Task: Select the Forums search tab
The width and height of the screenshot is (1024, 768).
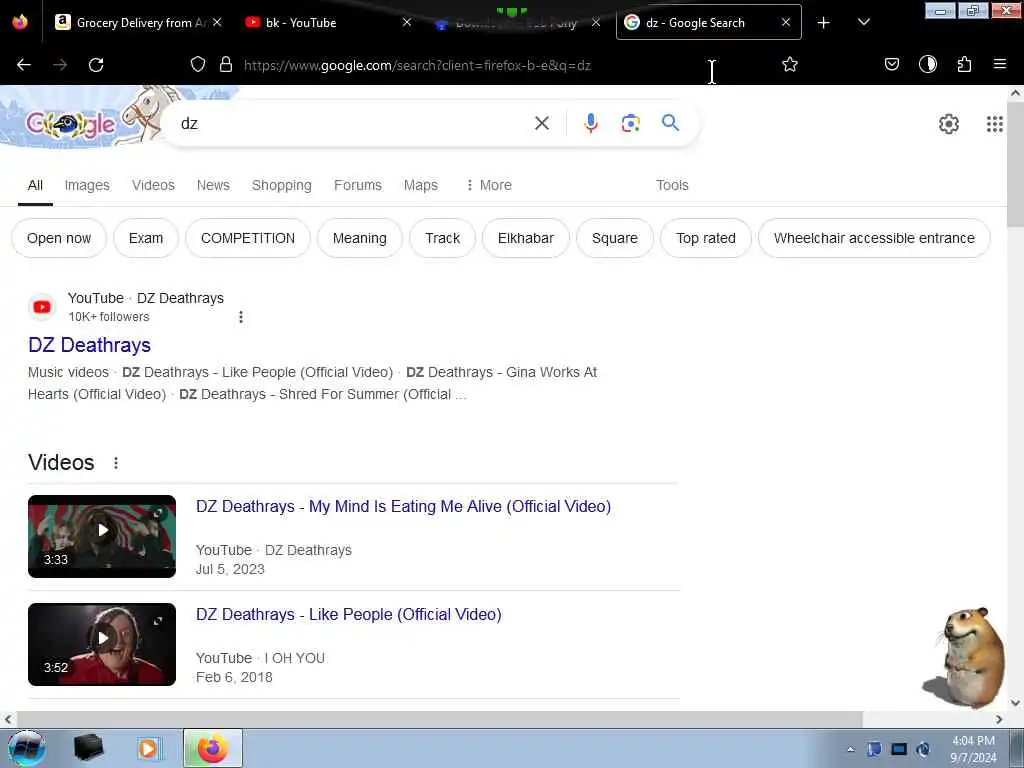Action: [358, 185]
